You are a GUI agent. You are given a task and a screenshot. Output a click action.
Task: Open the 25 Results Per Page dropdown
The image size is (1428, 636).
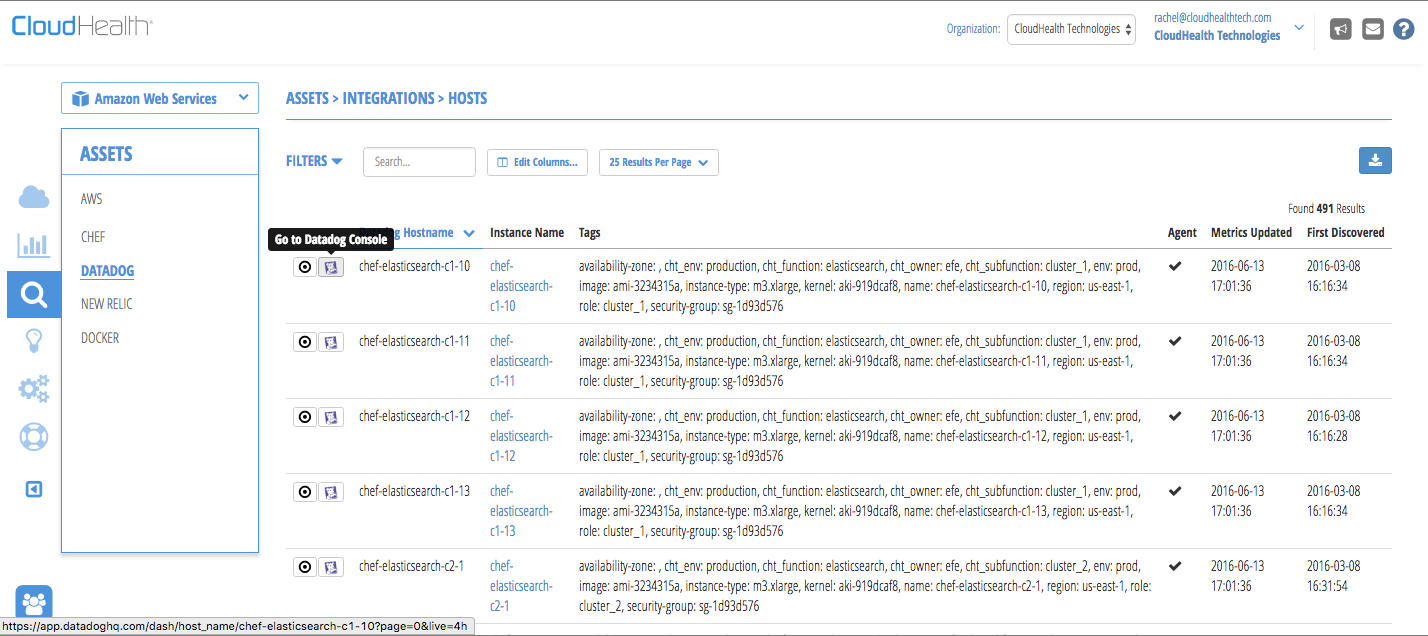coord(658,162)
